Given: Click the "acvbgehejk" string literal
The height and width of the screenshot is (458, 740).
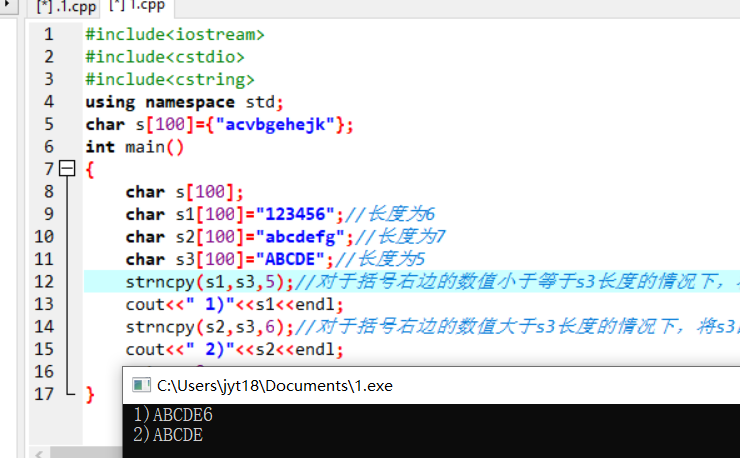Looking at the screenshot, I should [x=275, y=125].
